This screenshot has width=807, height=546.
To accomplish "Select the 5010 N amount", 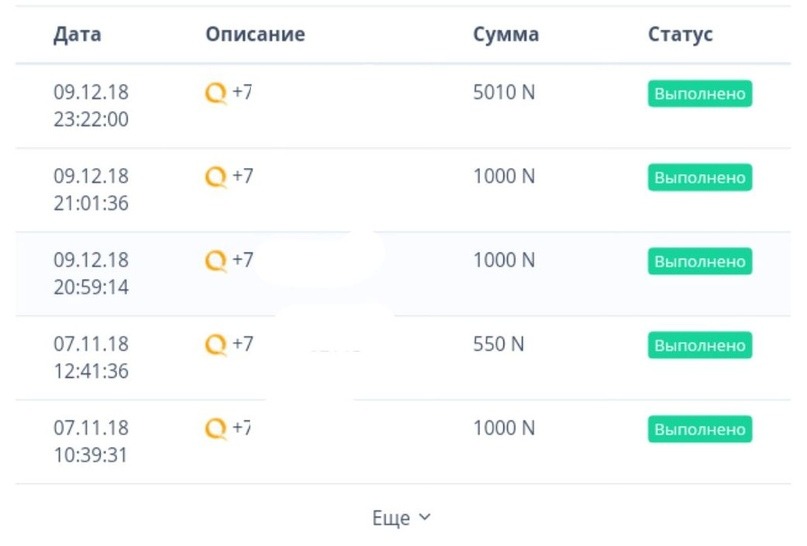I will [504, 93].
